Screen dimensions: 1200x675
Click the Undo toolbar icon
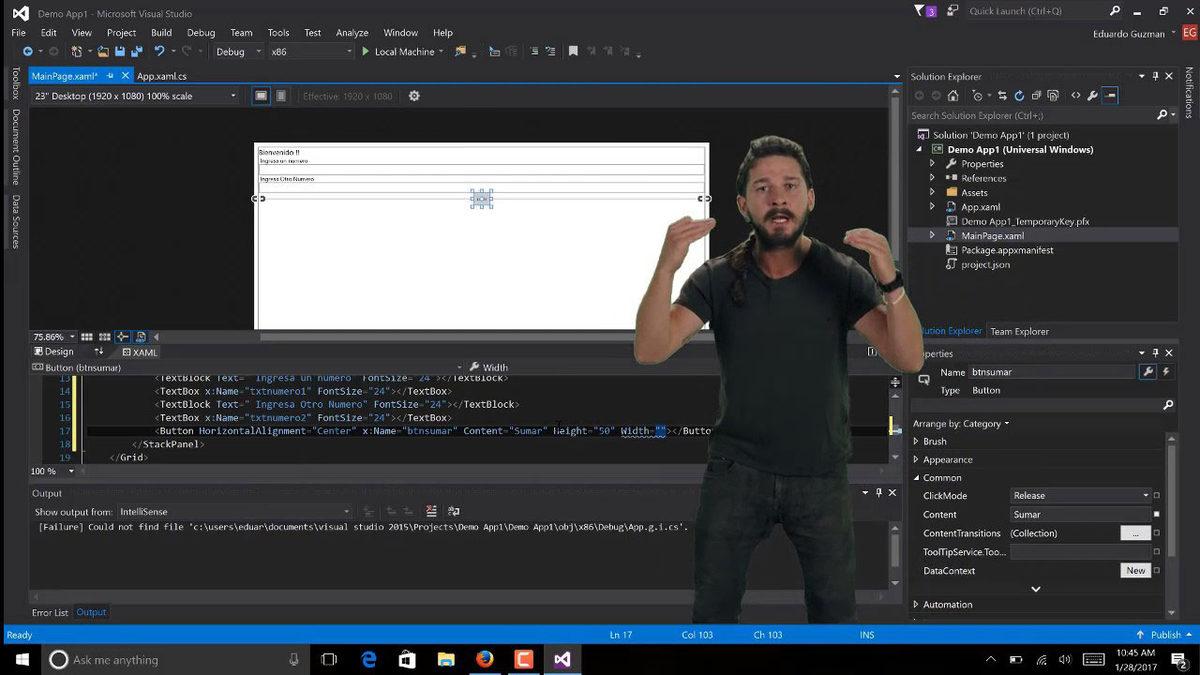158,51
